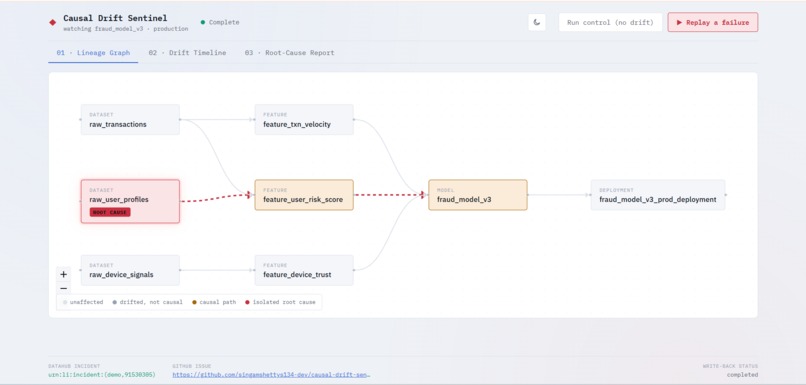Image resolution: width=806 pixels, height=385 pixels.
Task: Click the Complete status indicator
Action: (x=219, y=22)
